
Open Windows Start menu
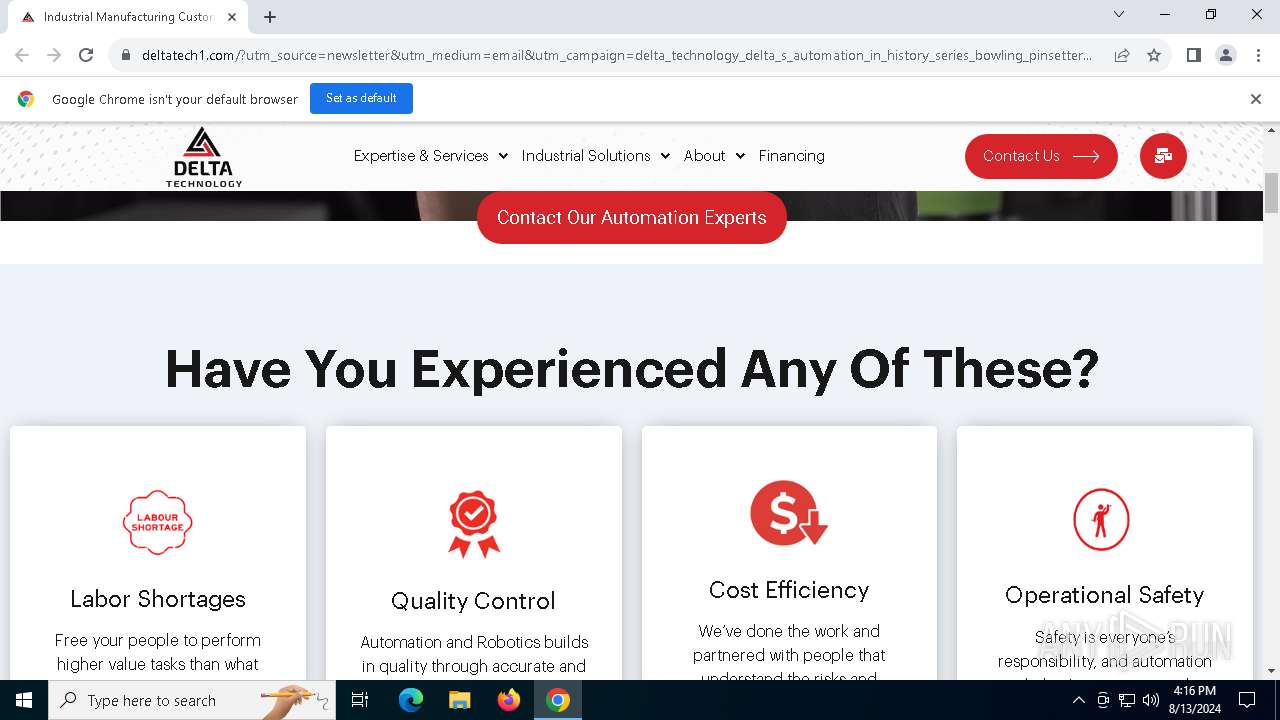click(x=24, y=700)
